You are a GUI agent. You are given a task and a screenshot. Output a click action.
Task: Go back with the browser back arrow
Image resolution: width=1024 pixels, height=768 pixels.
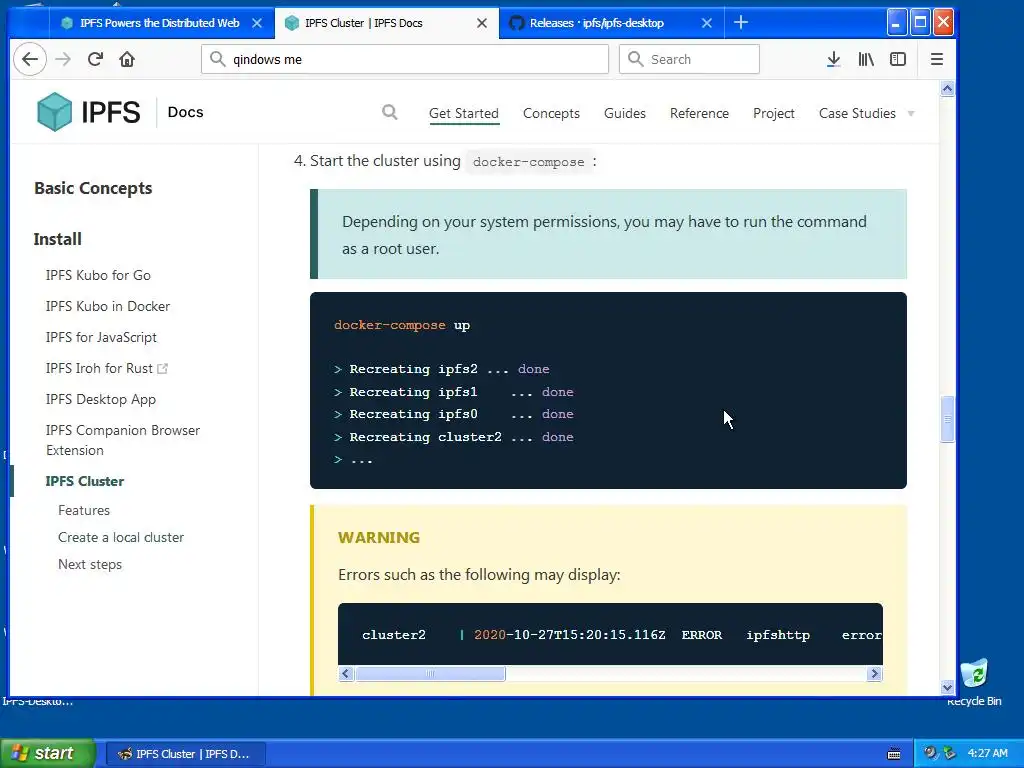pyautogui.click(x=30, y=59)
